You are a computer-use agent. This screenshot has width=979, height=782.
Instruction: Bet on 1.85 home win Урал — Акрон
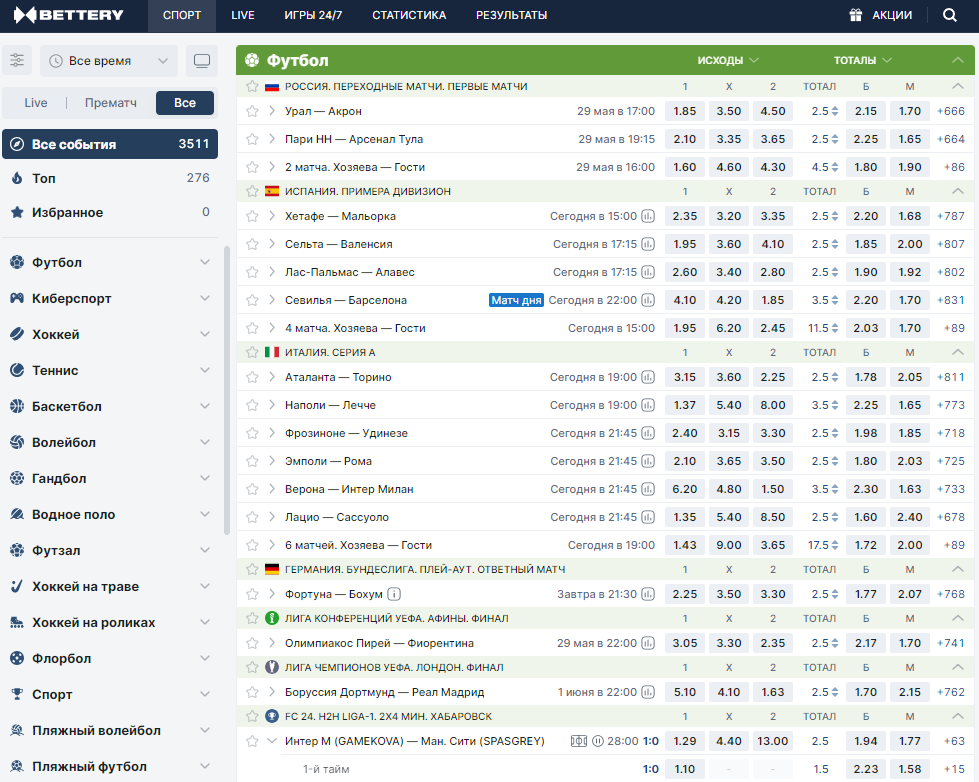(685, 111)
